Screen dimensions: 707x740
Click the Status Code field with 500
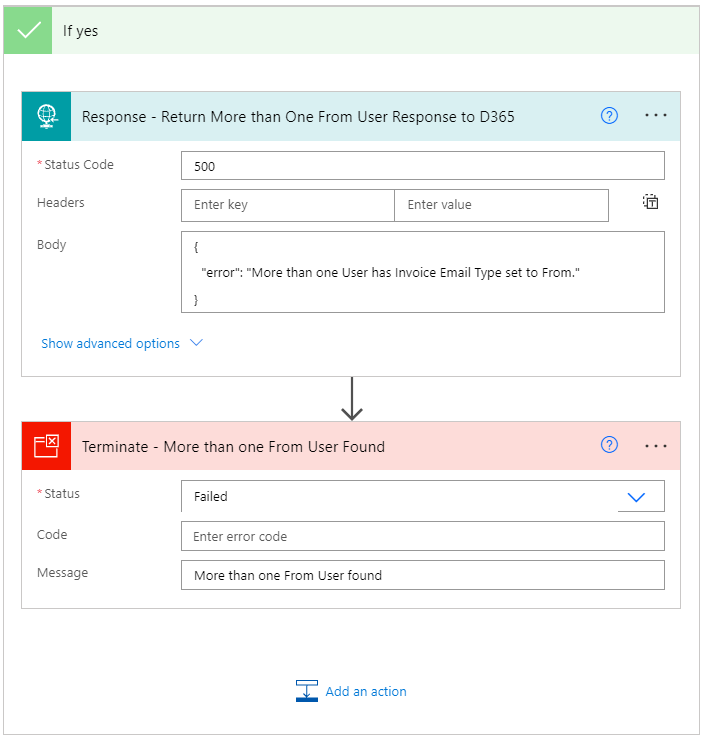[x=422, y=165]
